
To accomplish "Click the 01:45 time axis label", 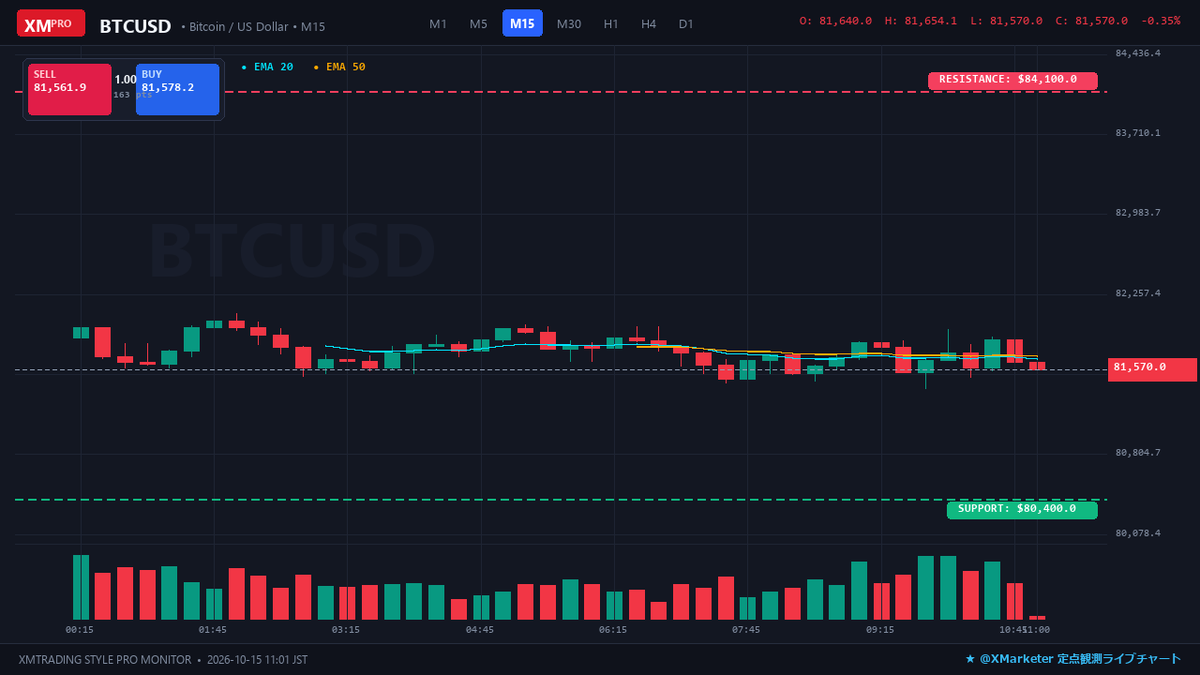I will click(212, 630).
